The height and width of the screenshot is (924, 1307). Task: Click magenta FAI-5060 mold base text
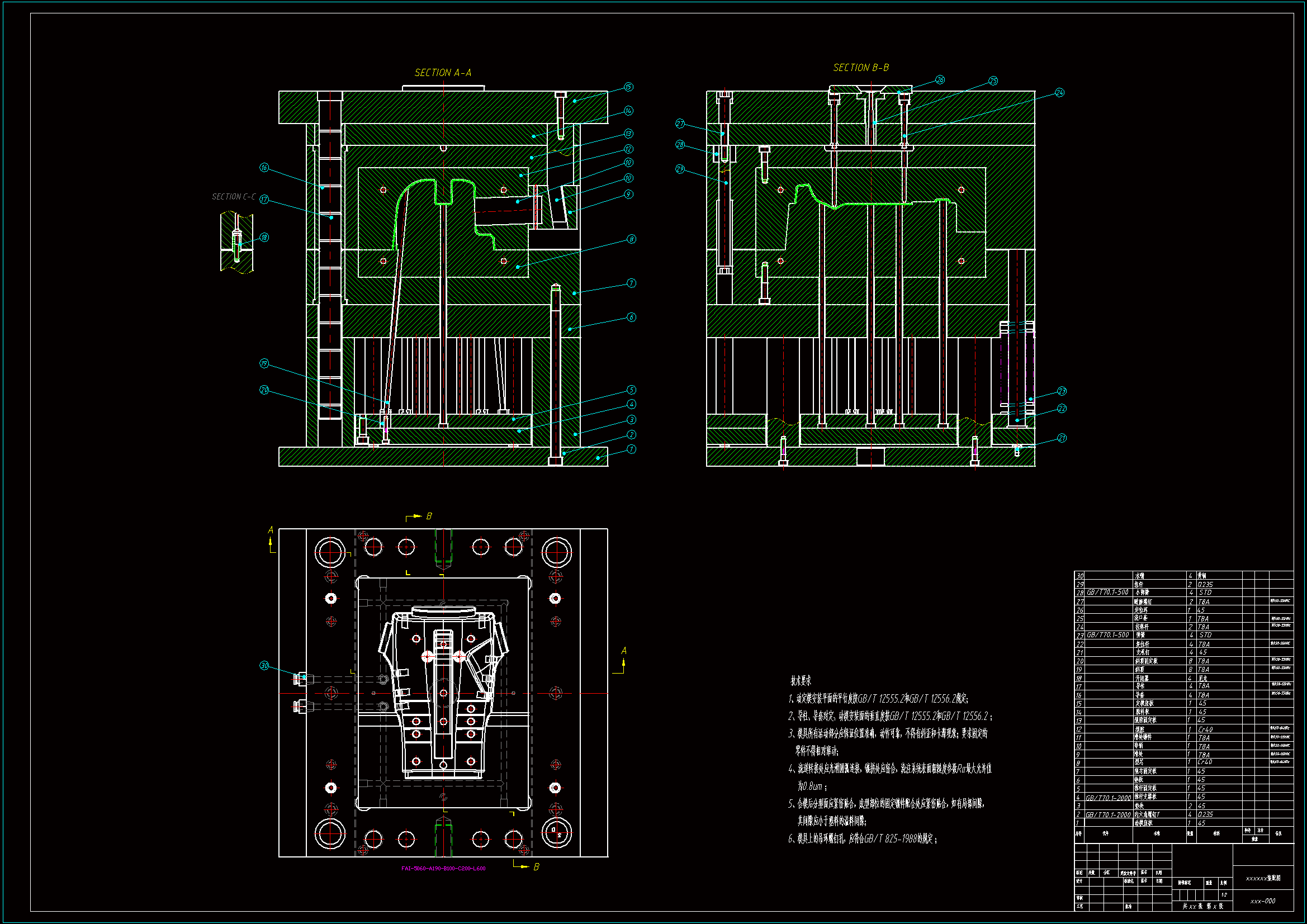tap(443, 869)
